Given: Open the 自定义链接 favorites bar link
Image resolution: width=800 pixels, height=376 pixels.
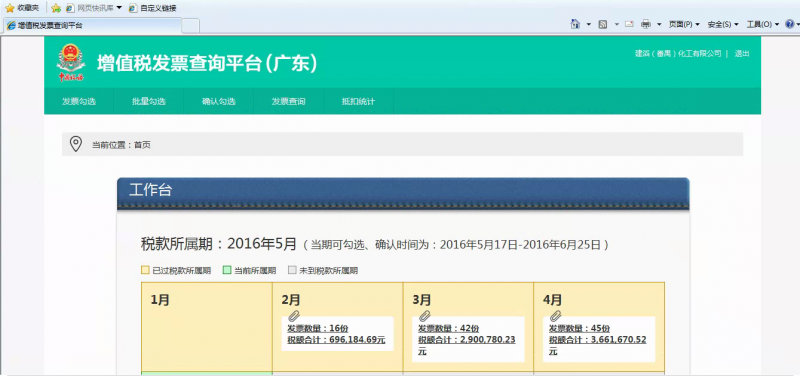Looking at the screenshot, I should [x=153, y=8].
